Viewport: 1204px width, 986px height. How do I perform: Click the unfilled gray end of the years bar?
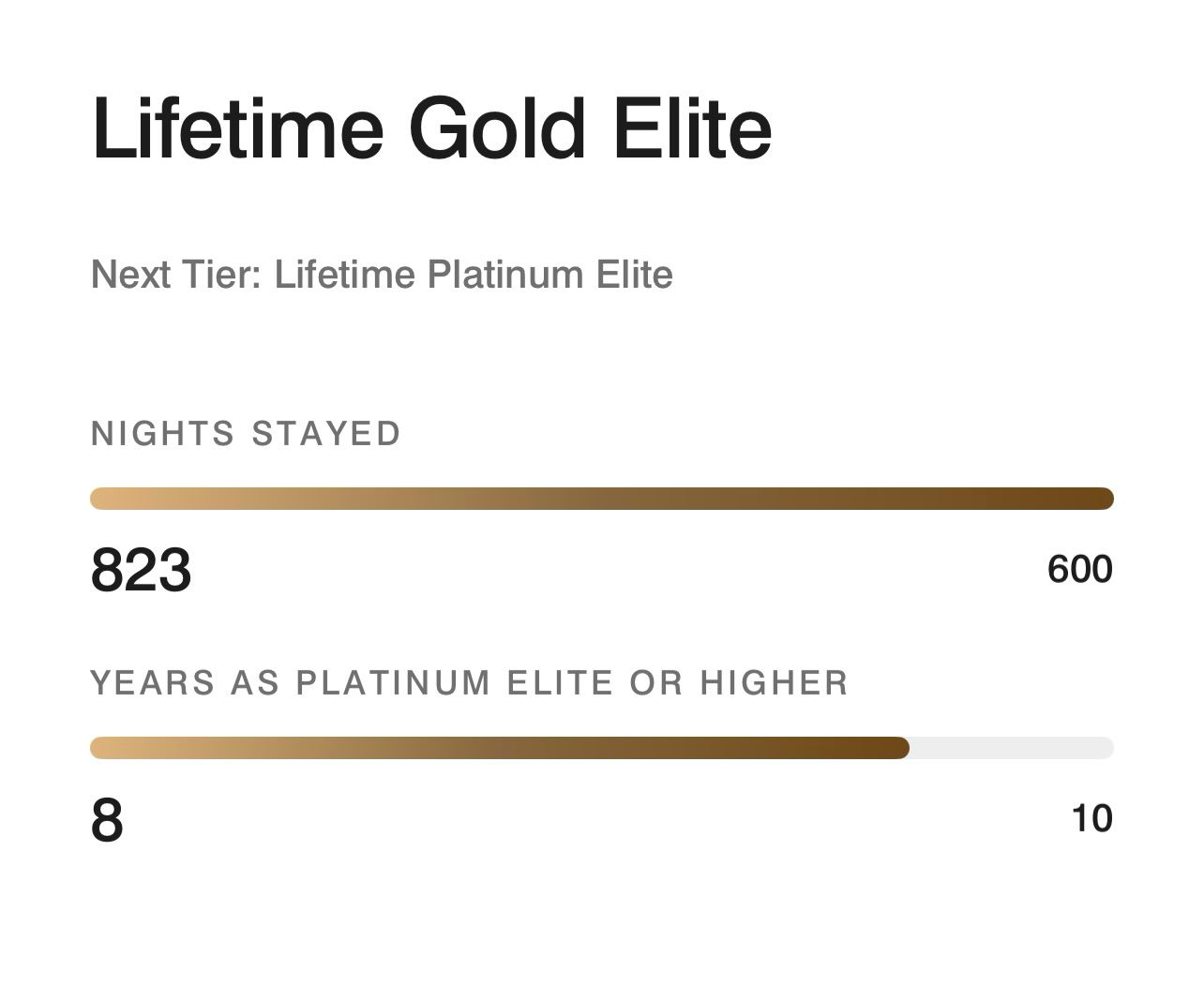(1012, 748)
